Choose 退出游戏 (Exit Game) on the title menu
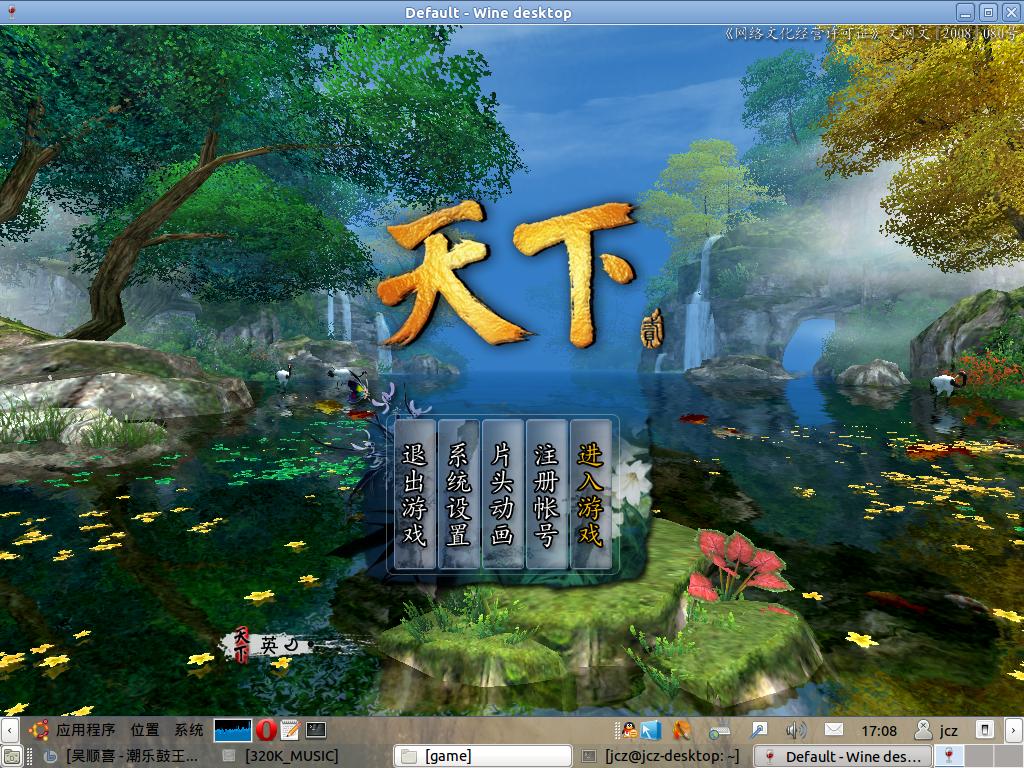1024x768 pixels. [415, 494]
